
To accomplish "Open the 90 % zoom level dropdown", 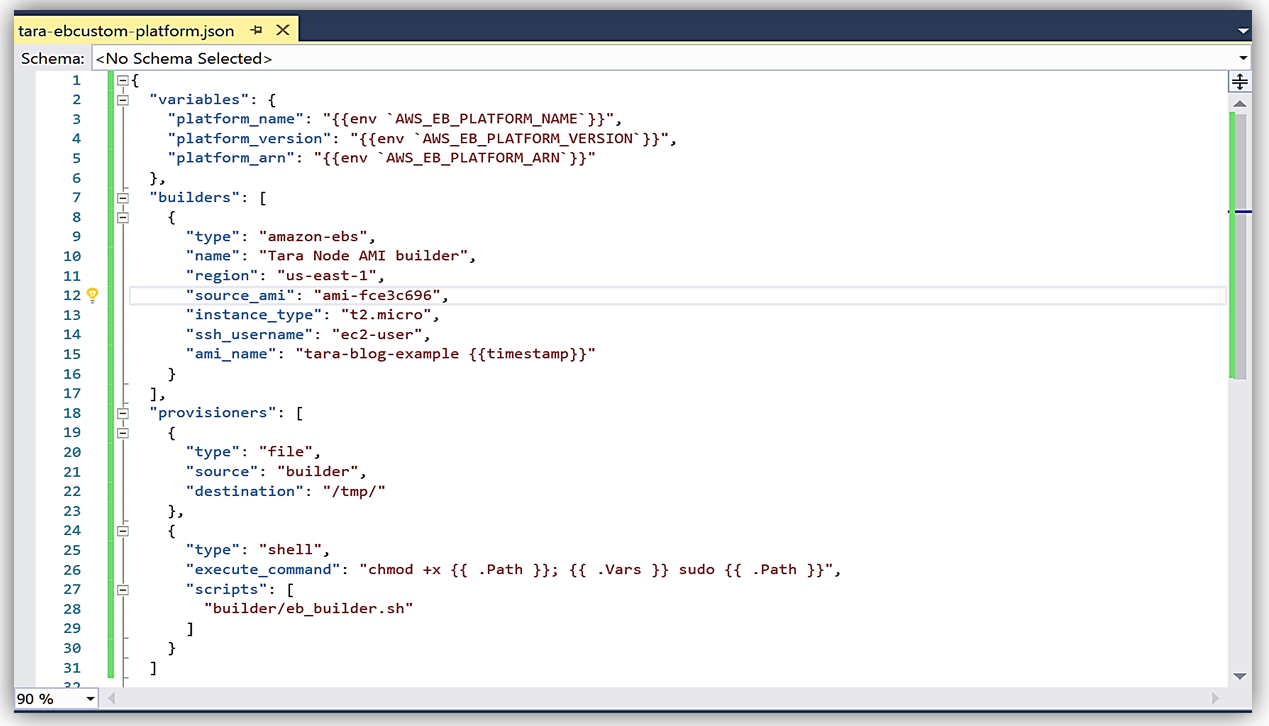I will coord(91,699).
